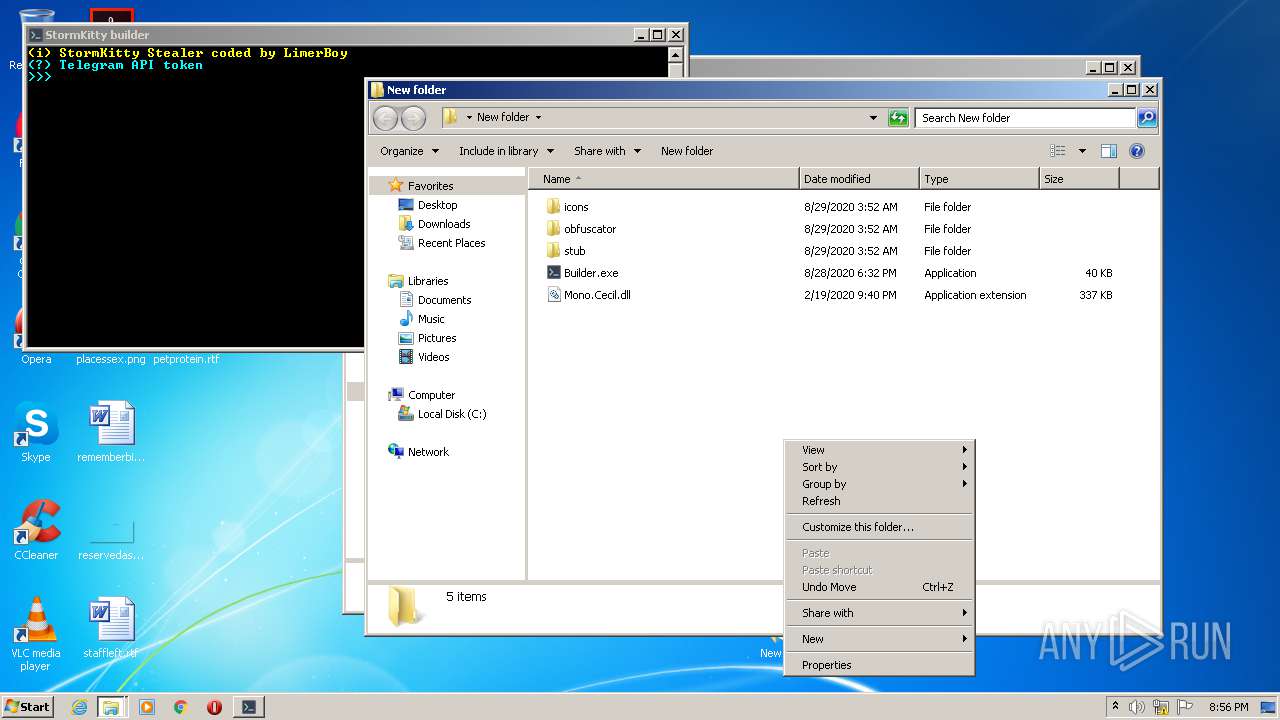This screenshot has height=720, width=1280.
Task: Open Documents library in navigation pane
Action: [435, 300]
